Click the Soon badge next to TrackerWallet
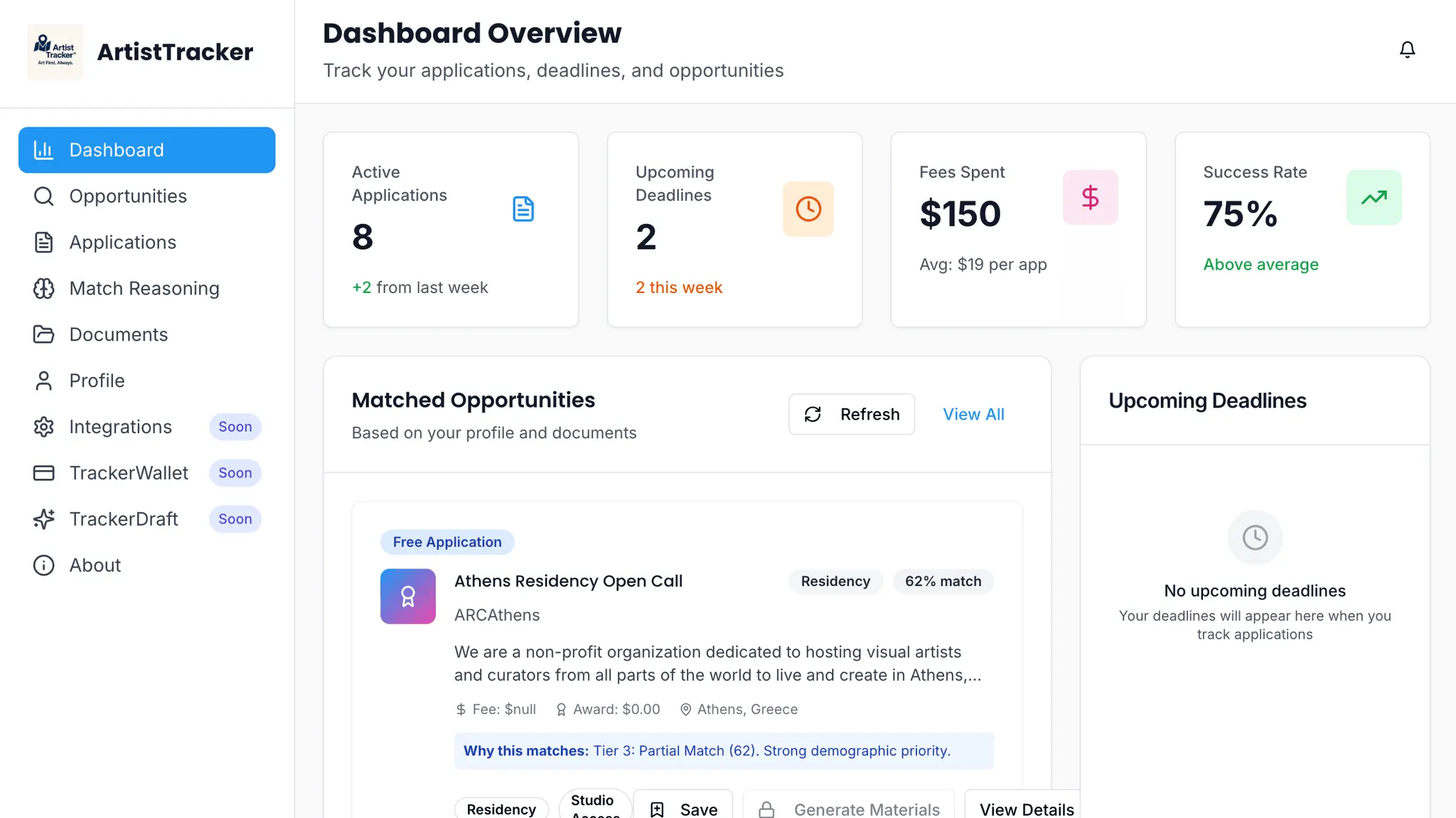 coord(235,473)
